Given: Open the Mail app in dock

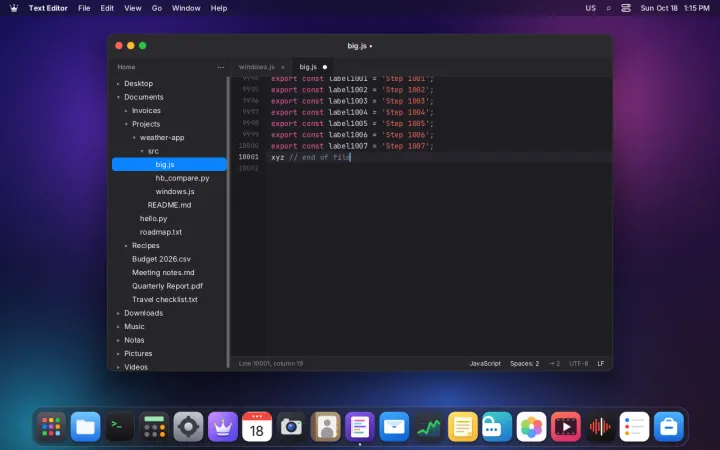Looking at the screenshot, I should tap(394, 427).
